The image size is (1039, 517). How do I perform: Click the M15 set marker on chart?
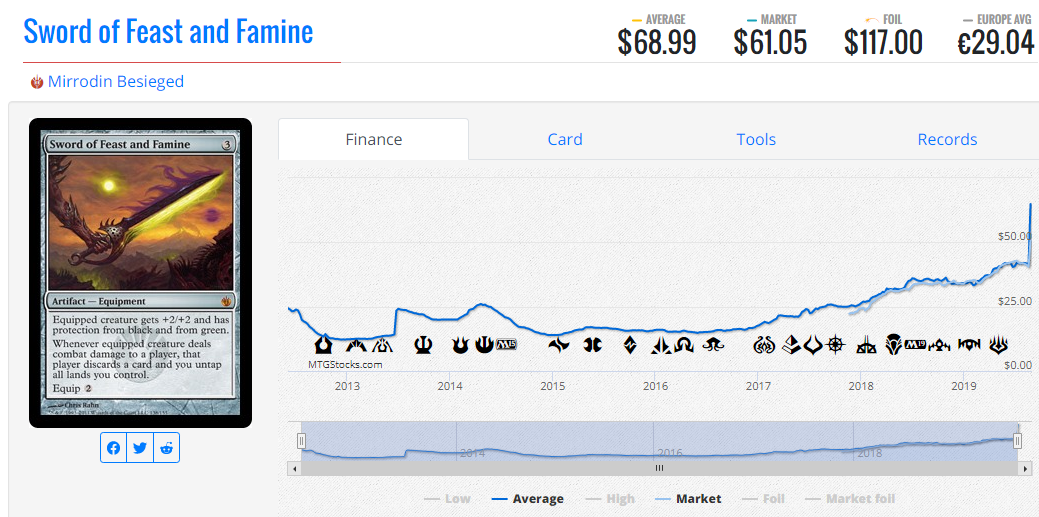coord(506,345)
